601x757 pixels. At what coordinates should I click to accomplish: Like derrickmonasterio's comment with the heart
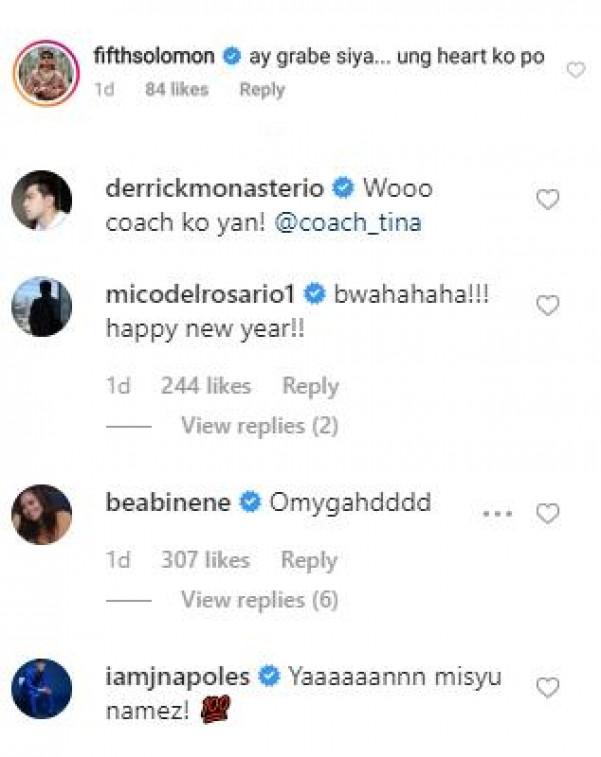547,200
